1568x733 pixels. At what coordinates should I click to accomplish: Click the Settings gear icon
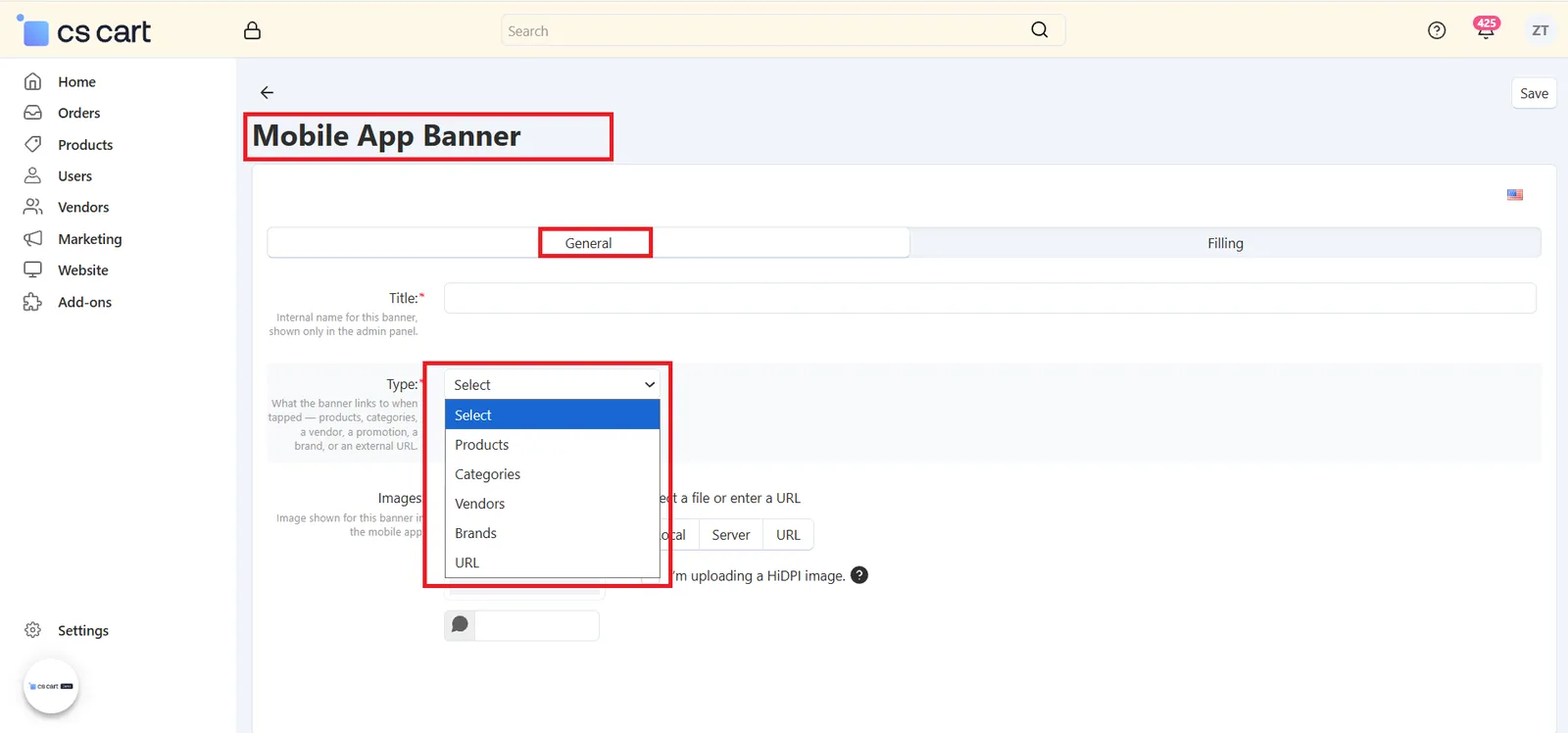(x=32, y=630)
